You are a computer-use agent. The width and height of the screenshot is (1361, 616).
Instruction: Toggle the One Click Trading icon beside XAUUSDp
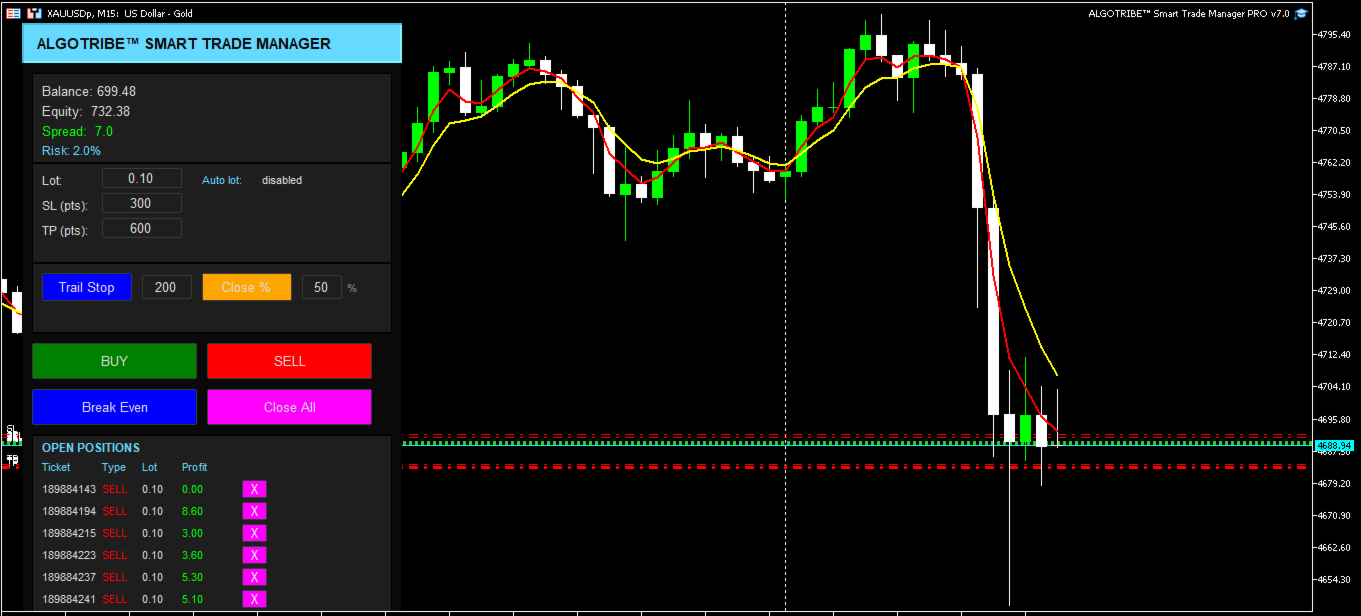[34, 13]
